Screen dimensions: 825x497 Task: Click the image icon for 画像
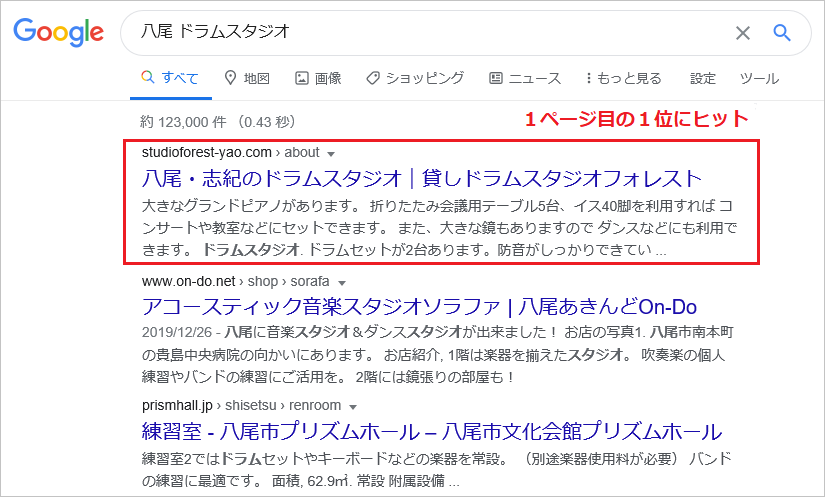301,78
